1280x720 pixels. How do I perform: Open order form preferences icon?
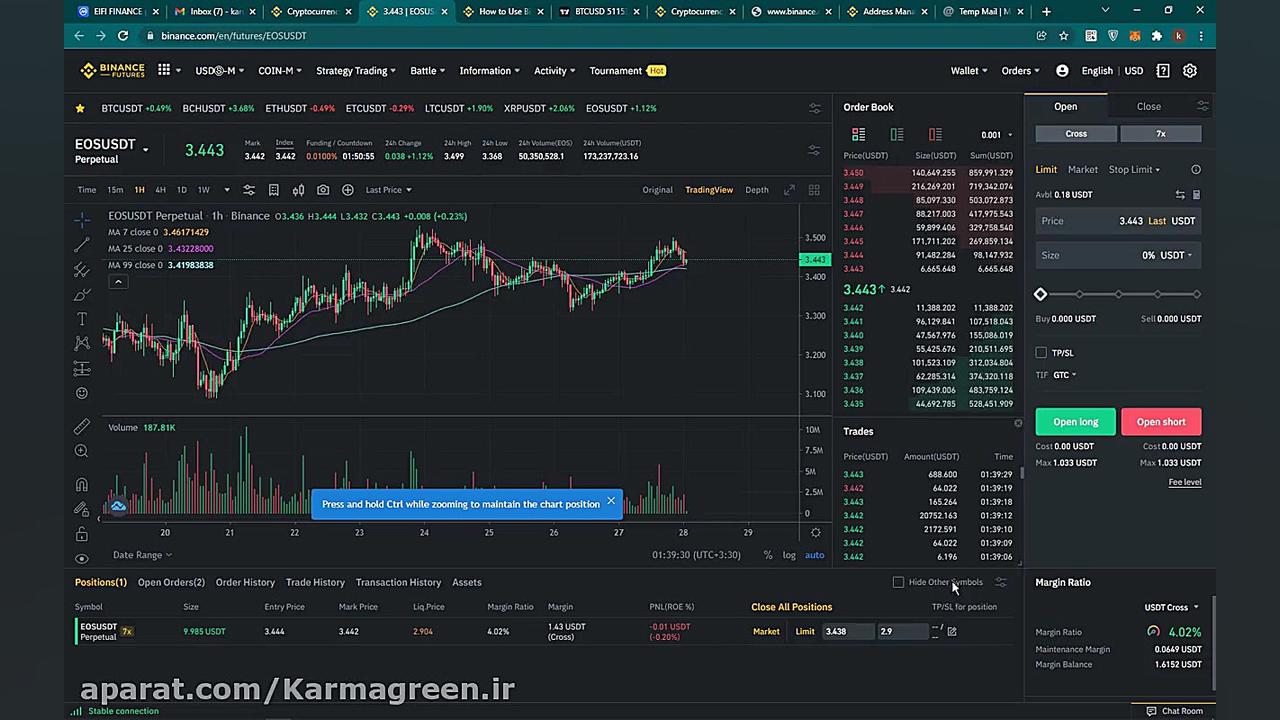click(1202, 106)
